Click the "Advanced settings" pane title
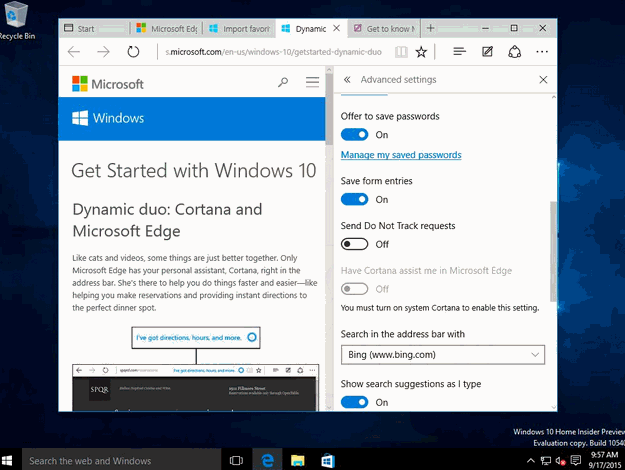 coord(398,80)
